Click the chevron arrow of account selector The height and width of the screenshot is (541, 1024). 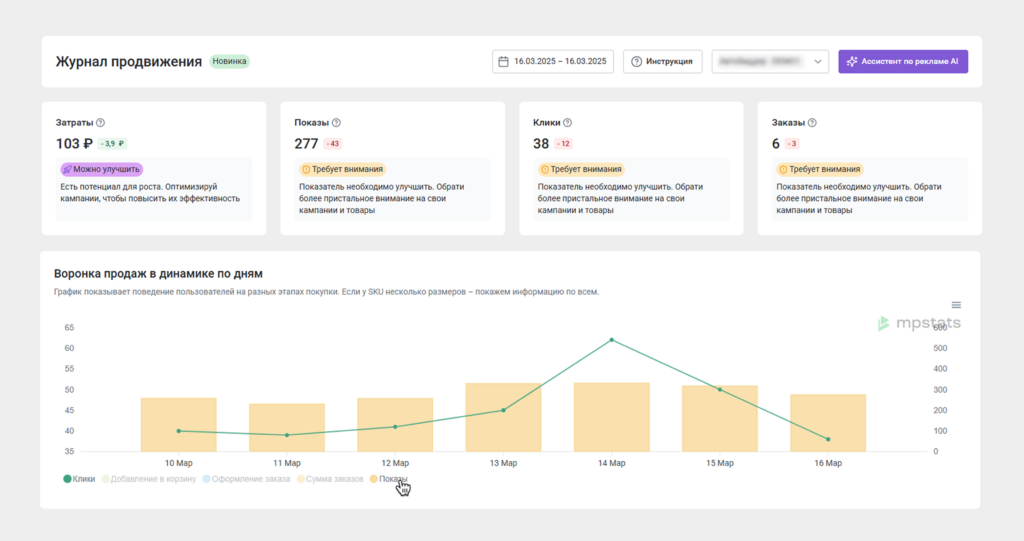[x=819, y=62]
